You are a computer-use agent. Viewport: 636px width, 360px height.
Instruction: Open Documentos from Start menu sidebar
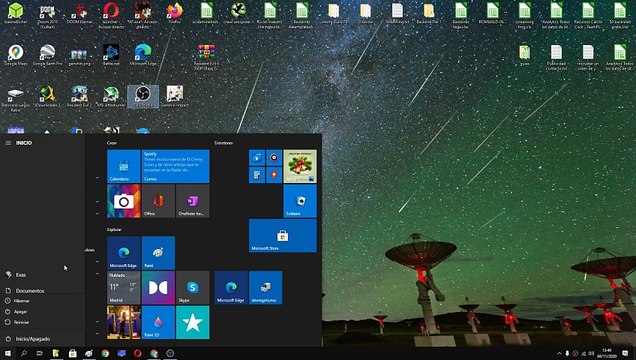tap(43, 291)
